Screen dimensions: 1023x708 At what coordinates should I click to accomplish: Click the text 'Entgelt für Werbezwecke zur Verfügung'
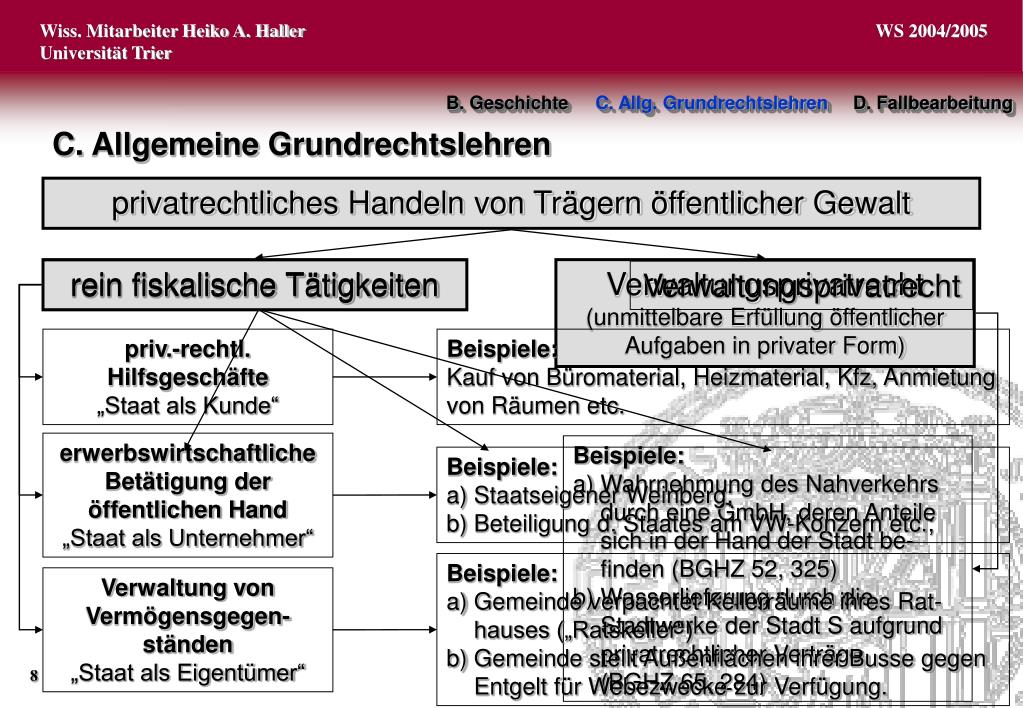(680, 686)
